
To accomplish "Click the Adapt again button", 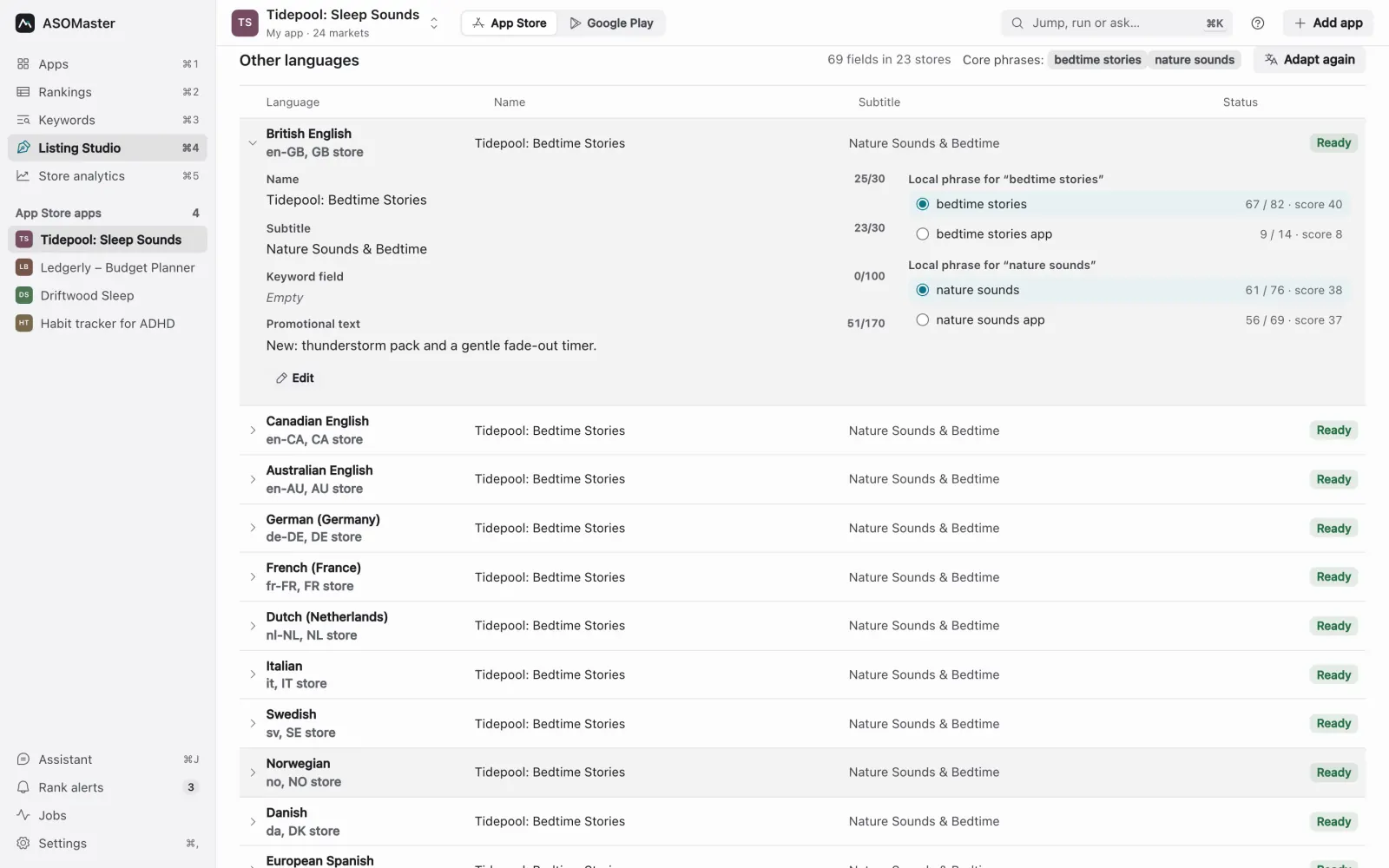I will 1309,60.
